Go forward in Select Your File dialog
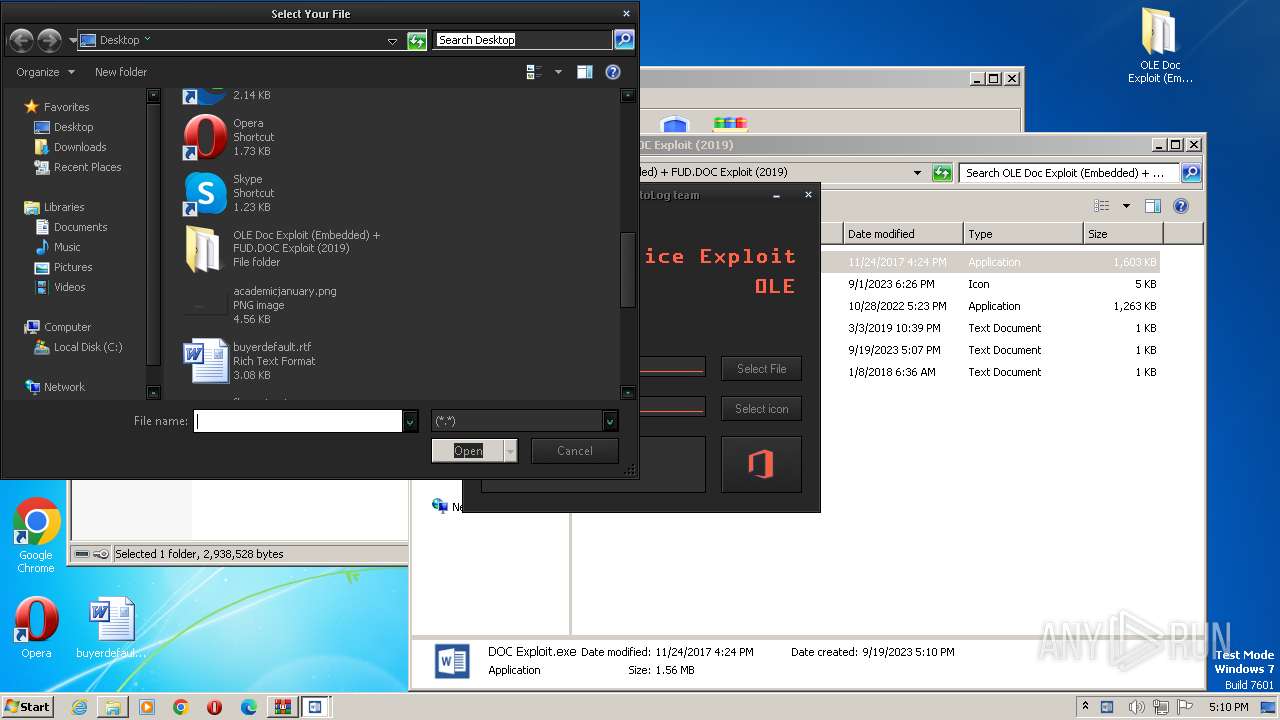Screen dimensions: 1280x720 coord(49,40)
